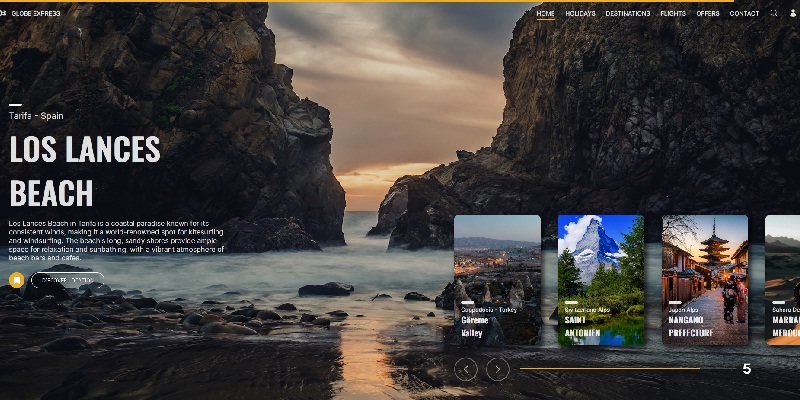Screen dimensions: 800x400
Task: Advance to next slide arrow
Action: (497, 369)
